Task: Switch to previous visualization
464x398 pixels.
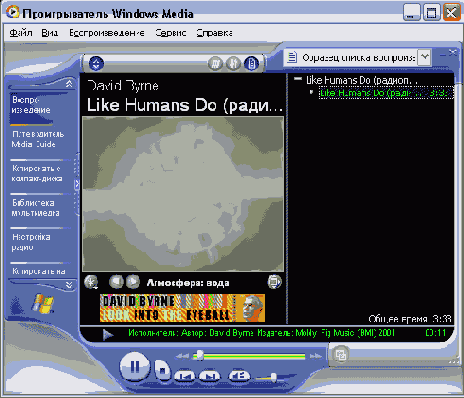Action: click(116, 282)
